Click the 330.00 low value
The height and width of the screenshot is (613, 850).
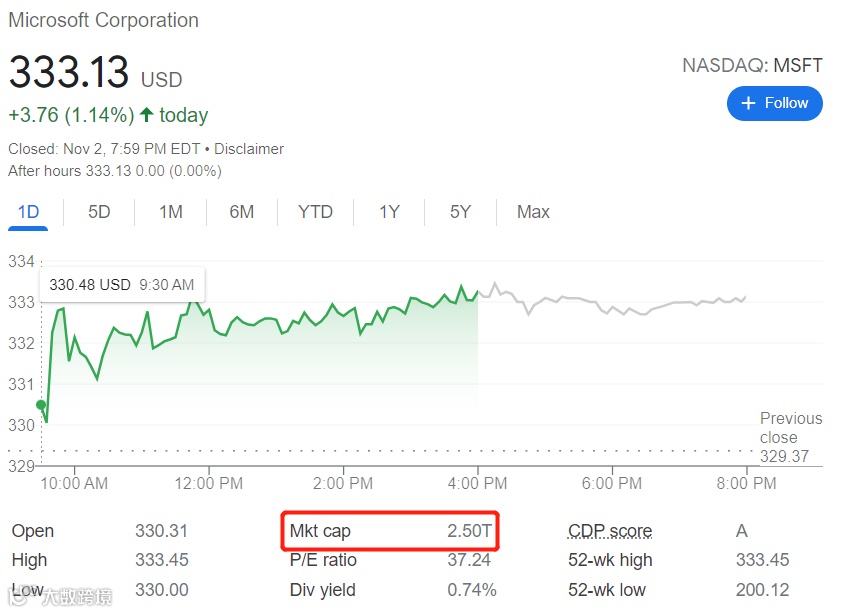coord(162,590)
